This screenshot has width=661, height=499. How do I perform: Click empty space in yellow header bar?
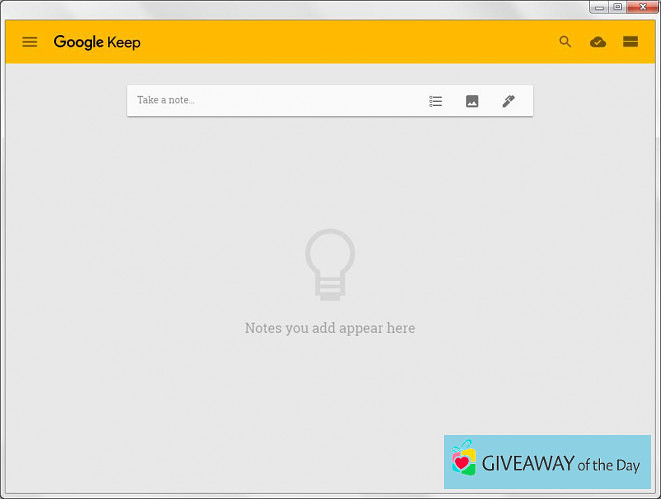click(350, 42)
